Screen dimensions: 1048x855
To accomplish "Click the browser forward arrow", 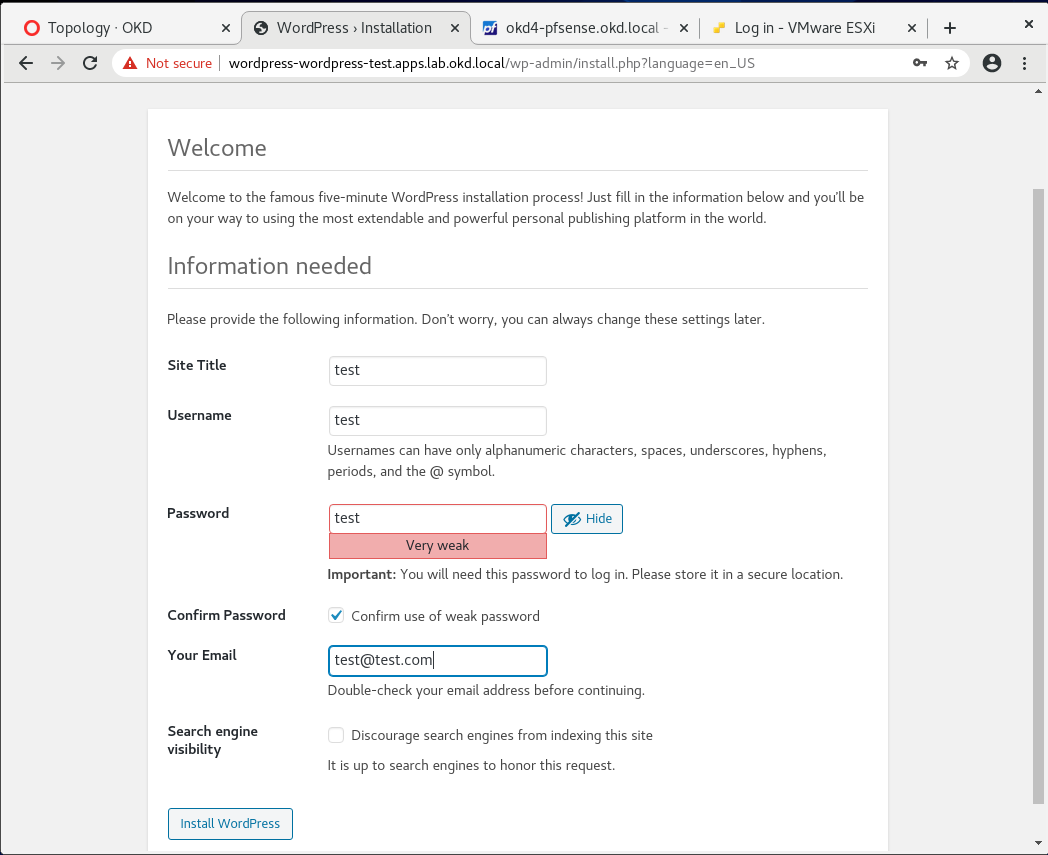I will point(58,63).
